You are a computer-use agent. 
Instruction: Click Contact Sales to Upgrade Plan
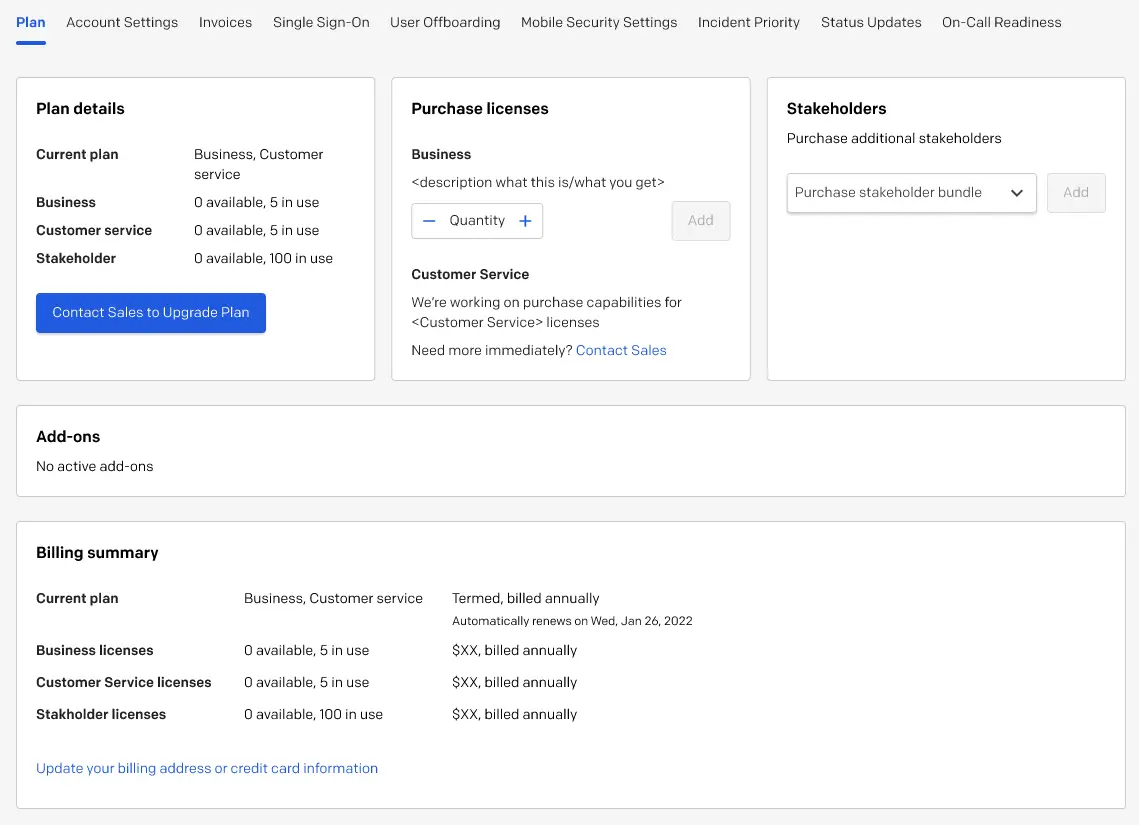pos(151,313)
